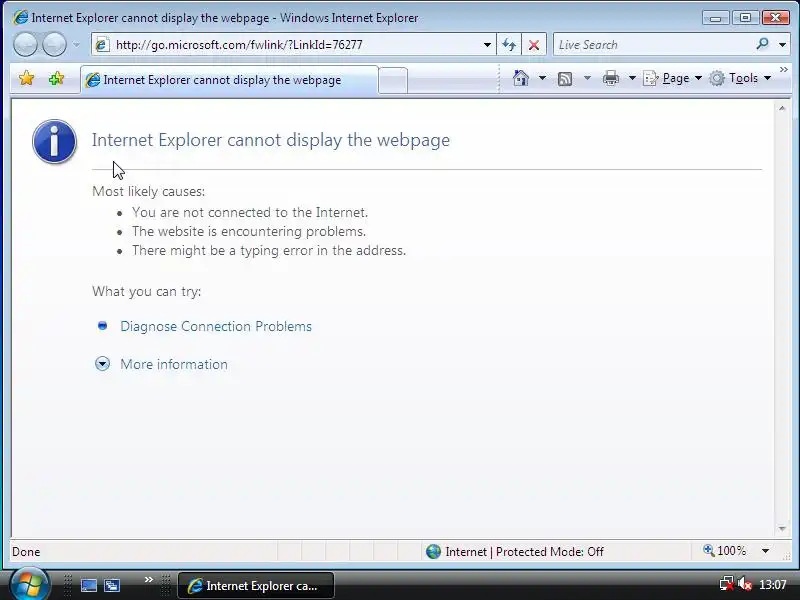Expand the Feeds dropdown arrow
This screenshot has height=600, width=800.
pyautogui.click(x=587, y=78)
